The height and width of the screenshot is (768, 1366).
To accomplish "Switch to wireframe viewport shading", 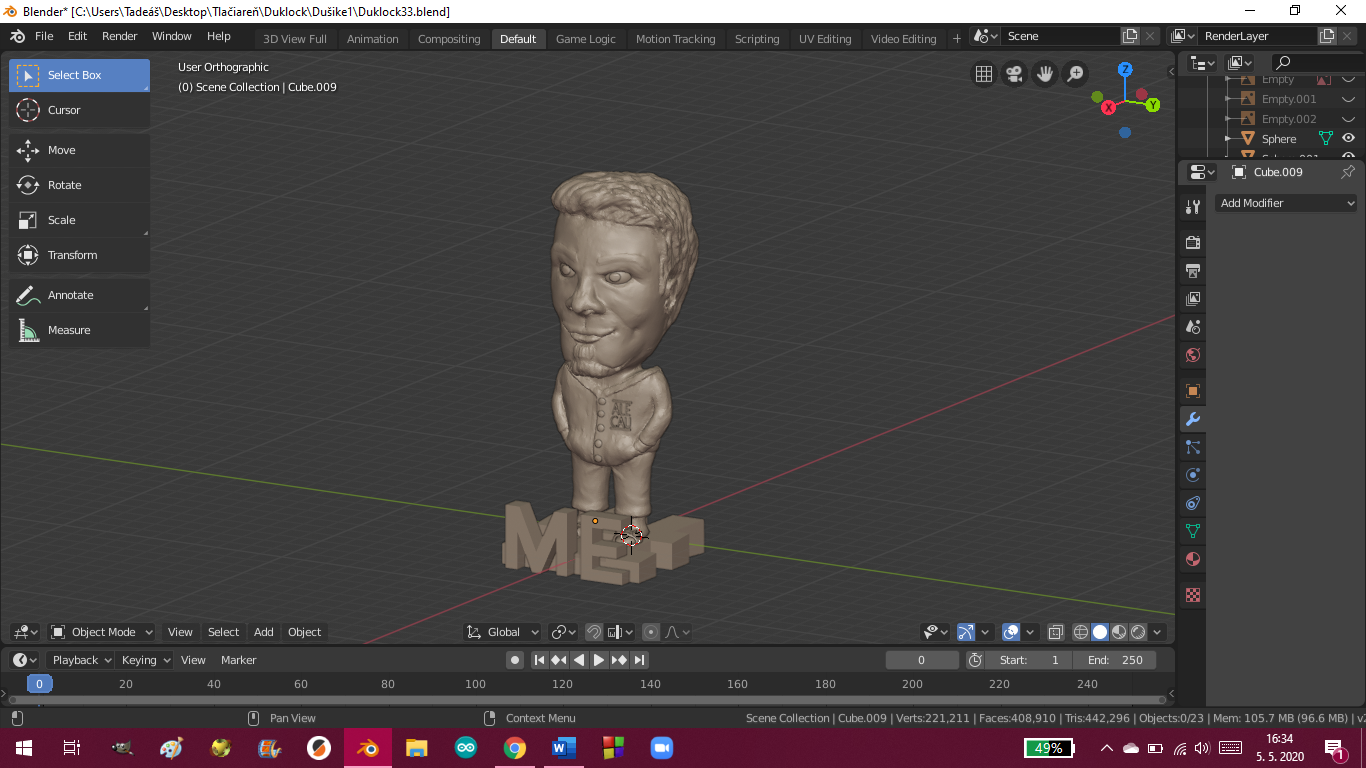I will pos(1081,632).
